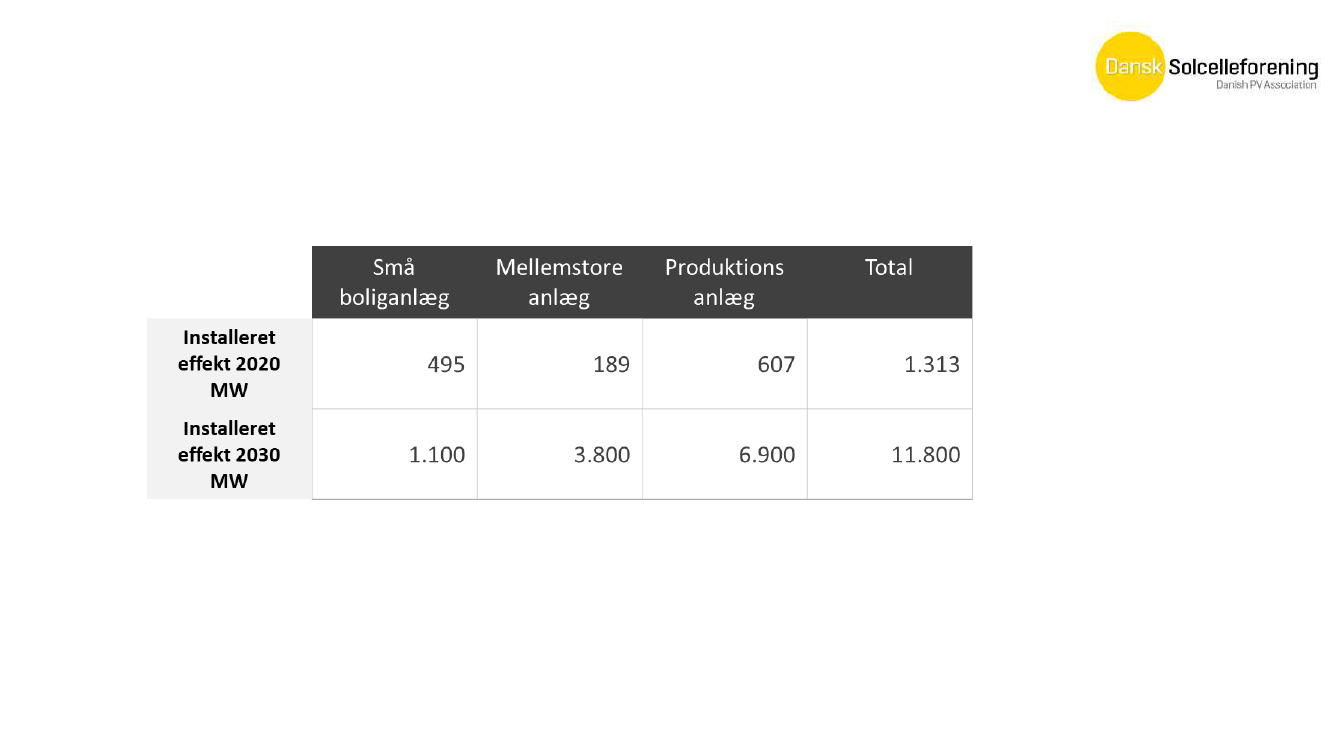Click the Installeret effekt 2030 MW row label
Image resolution: width=1333 pixels, height=750 pixels.
229,454
